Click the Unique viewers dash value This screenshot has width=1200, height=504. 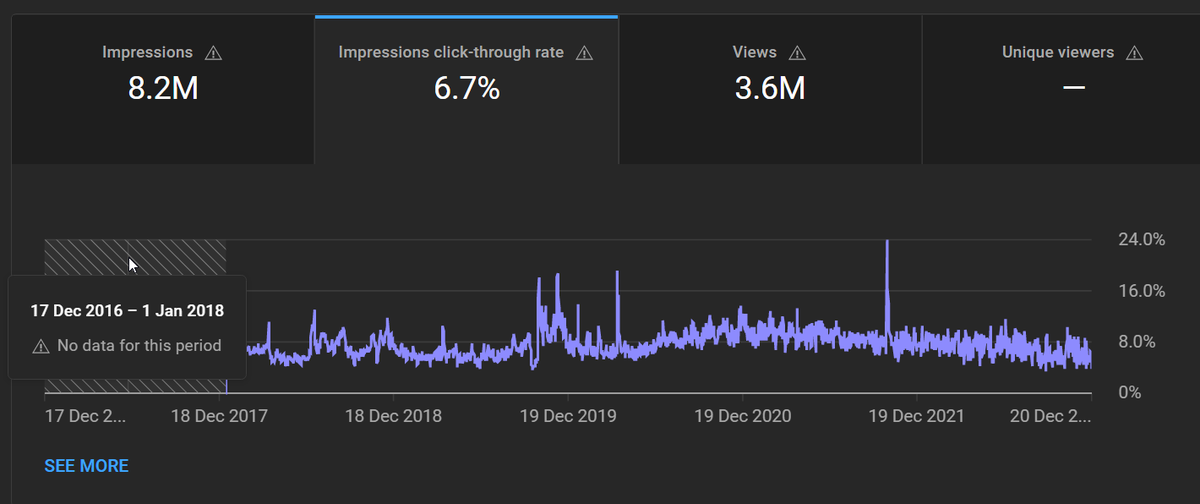coord(1073,88)
